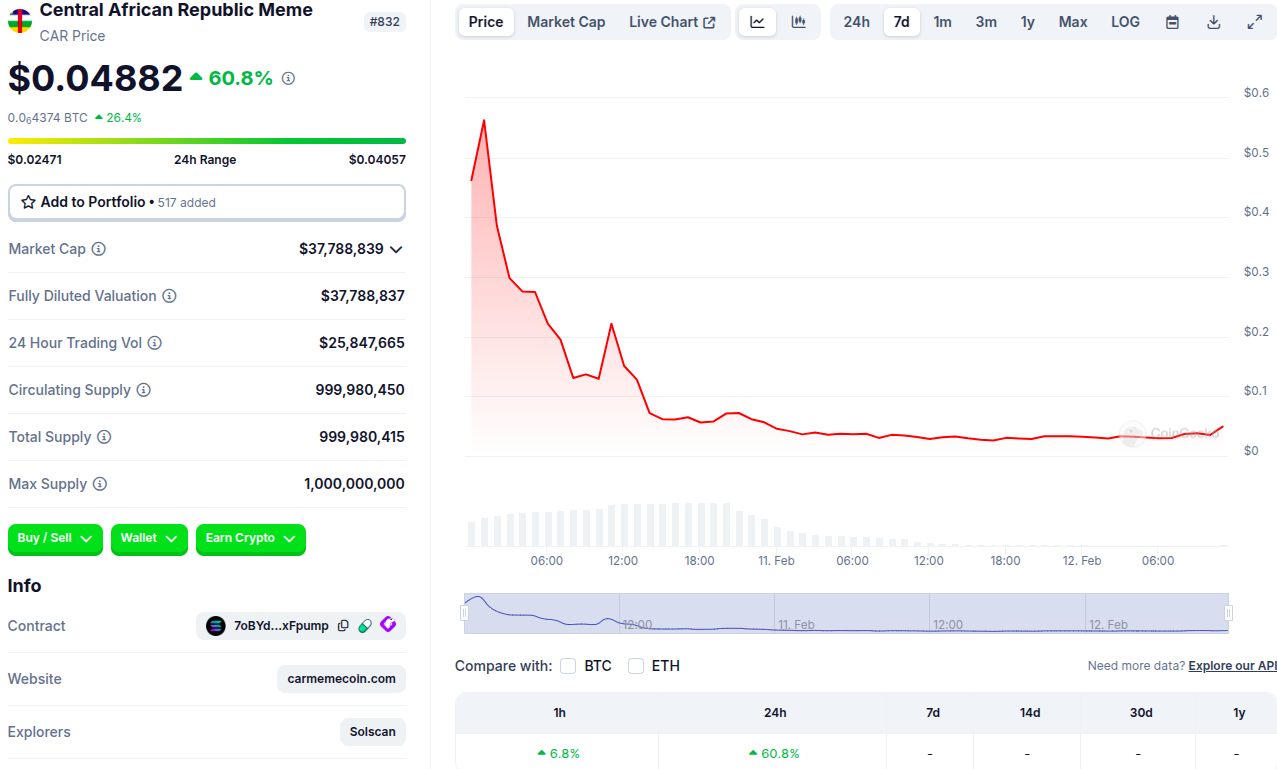
Task: Click the green pill icon next to contract
Action: point(365,626)
